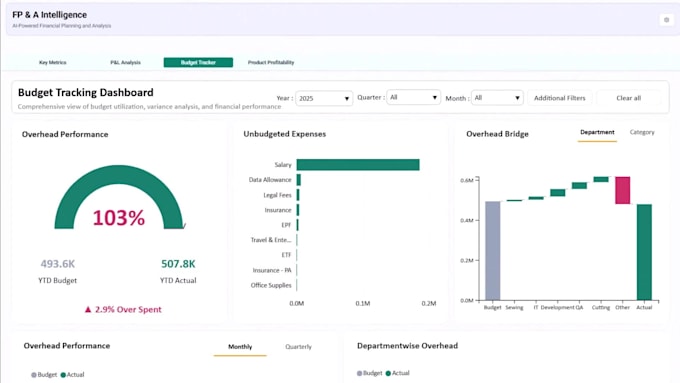Switch Overhead Bridge to Category view

[642, 132]
